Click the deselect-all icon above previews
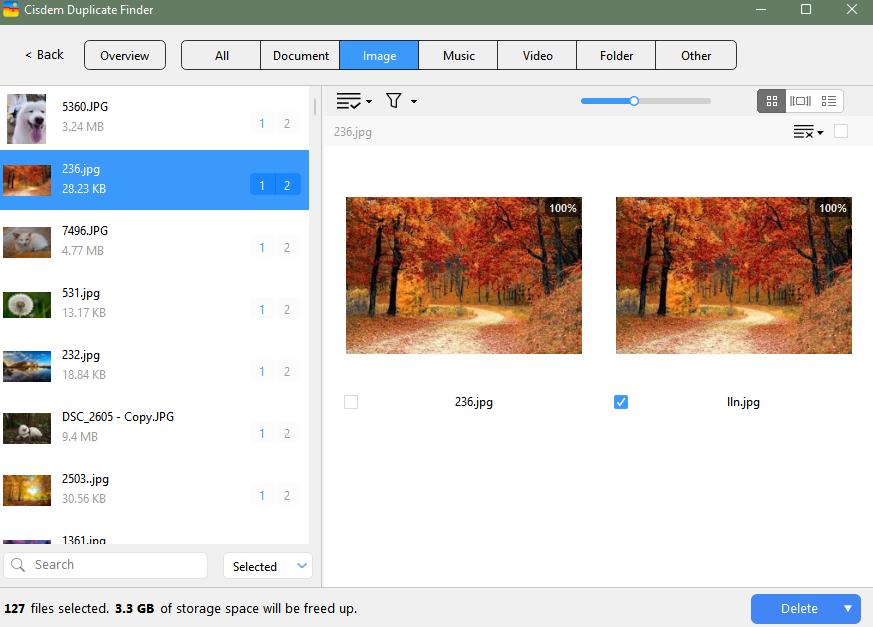This screenshot has width=873, height=627. tap(803, 131)
